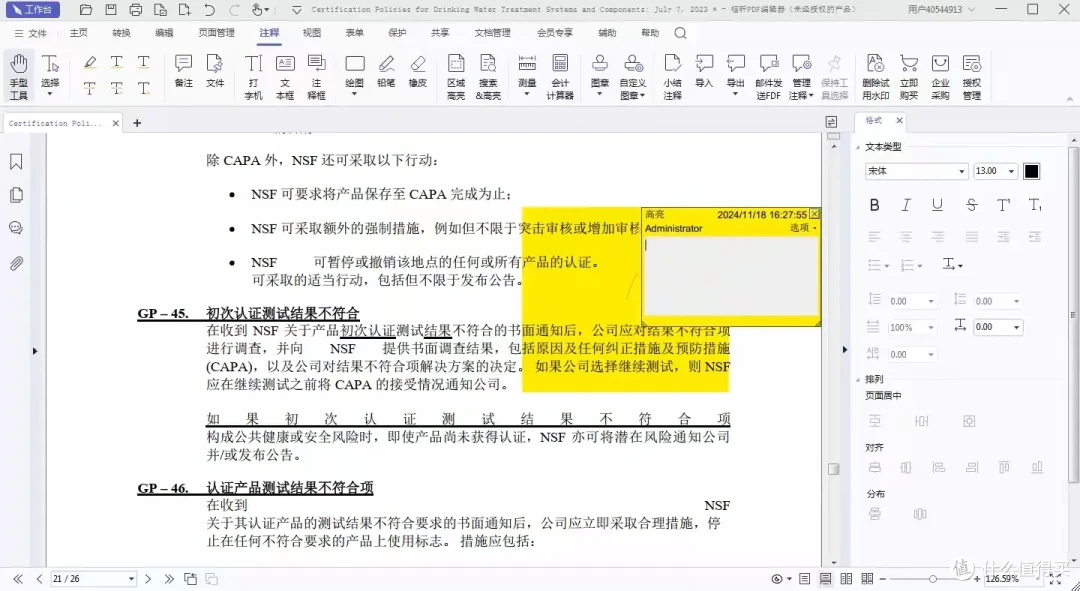The height and width of the screenshot is (591, 1080).
Task: Open Summarize Comments (小结注释)
Action: tap(672, 76)
